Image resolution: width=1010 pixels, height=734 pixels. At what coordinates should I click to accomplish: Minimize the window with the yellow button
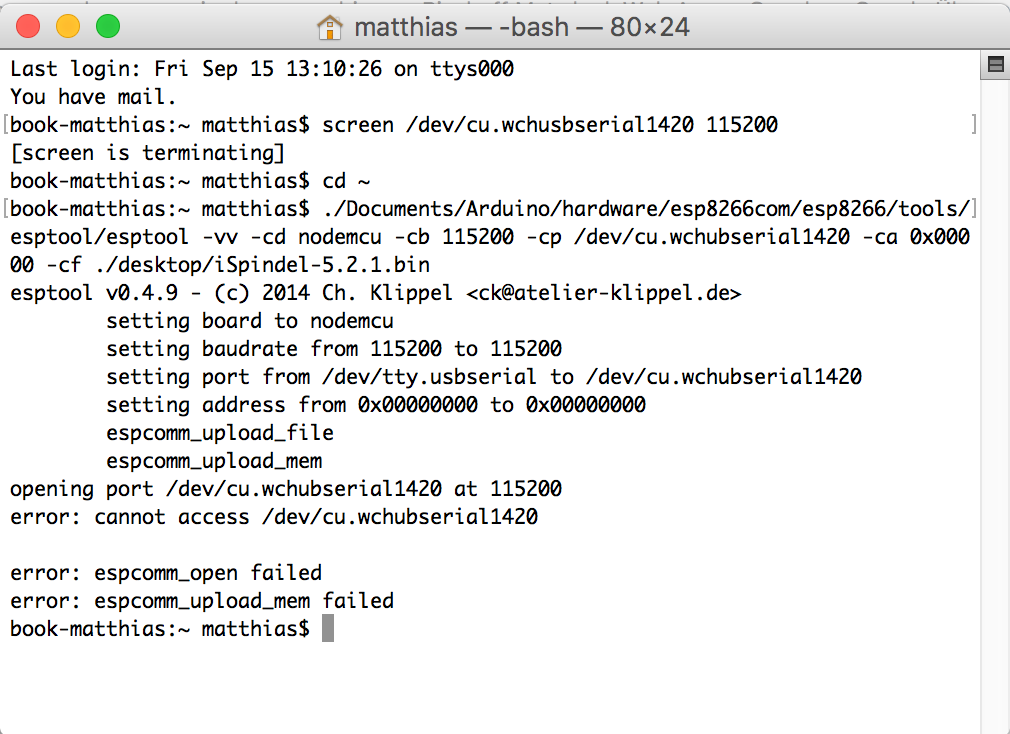coord(68,27)
